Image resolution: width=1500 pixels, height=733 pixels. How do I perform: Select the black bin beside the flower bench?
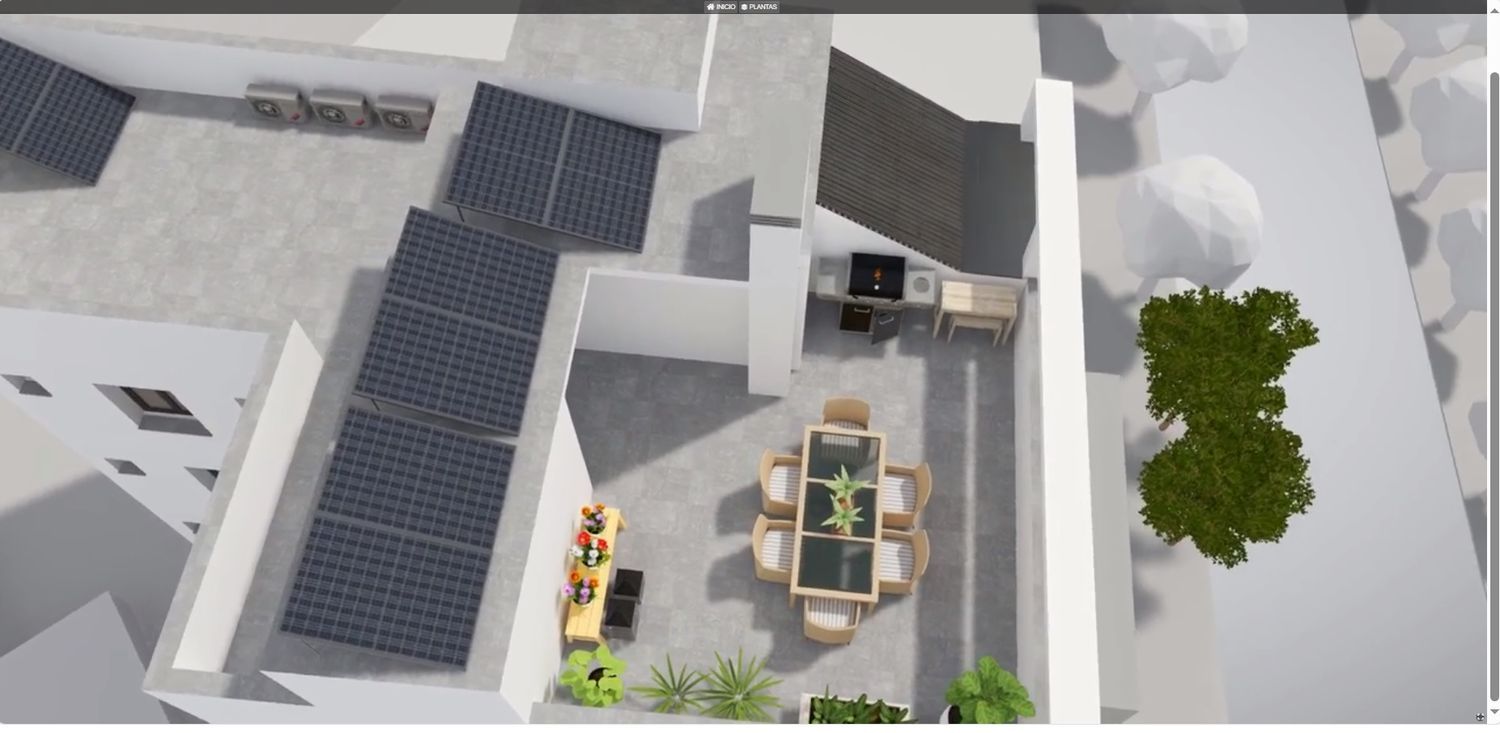(x=625, y=603)
